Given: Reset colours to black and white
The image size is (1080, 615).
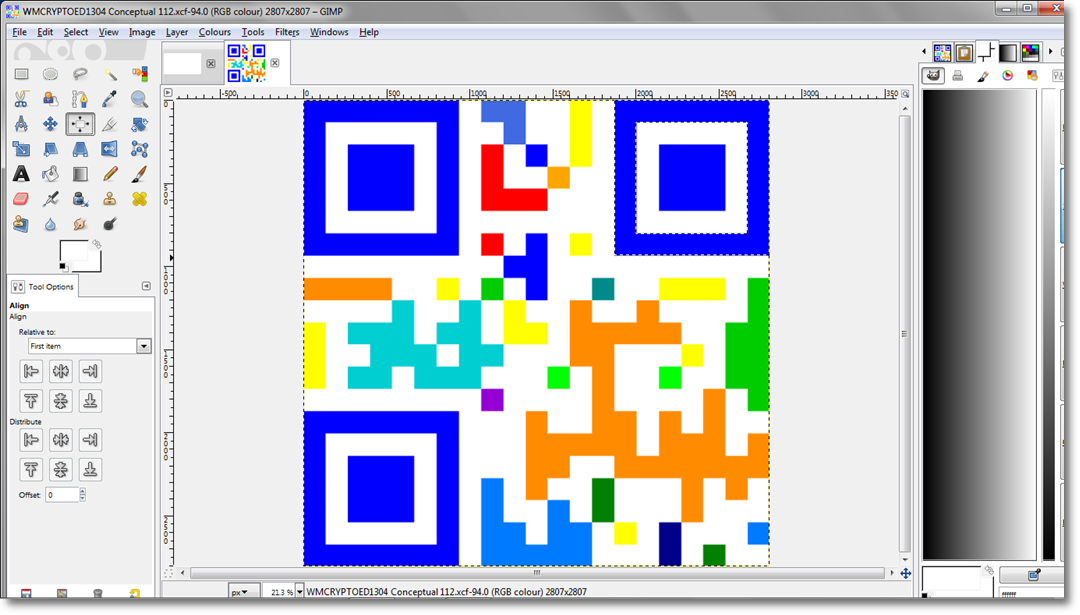Looking at the screenshot, I should coord(63,267).
